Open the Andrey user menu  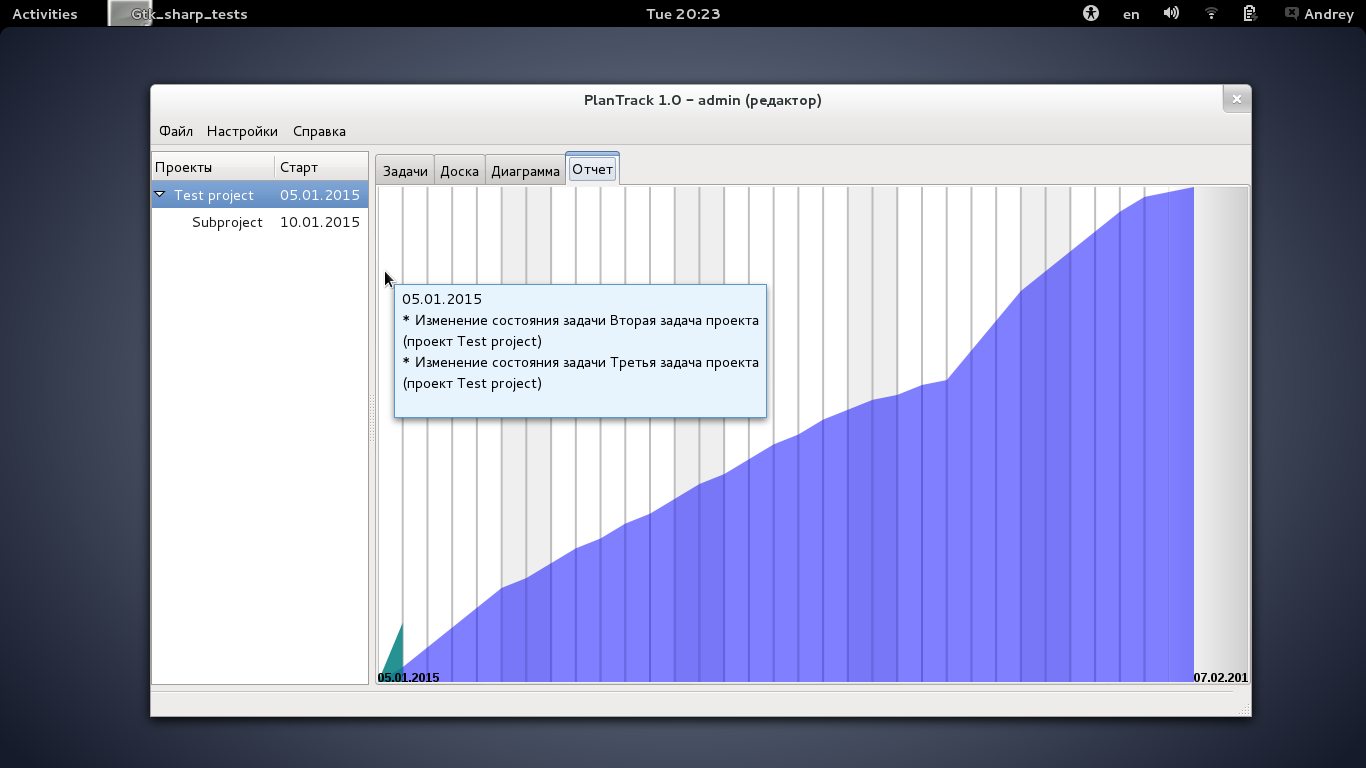1319,14
